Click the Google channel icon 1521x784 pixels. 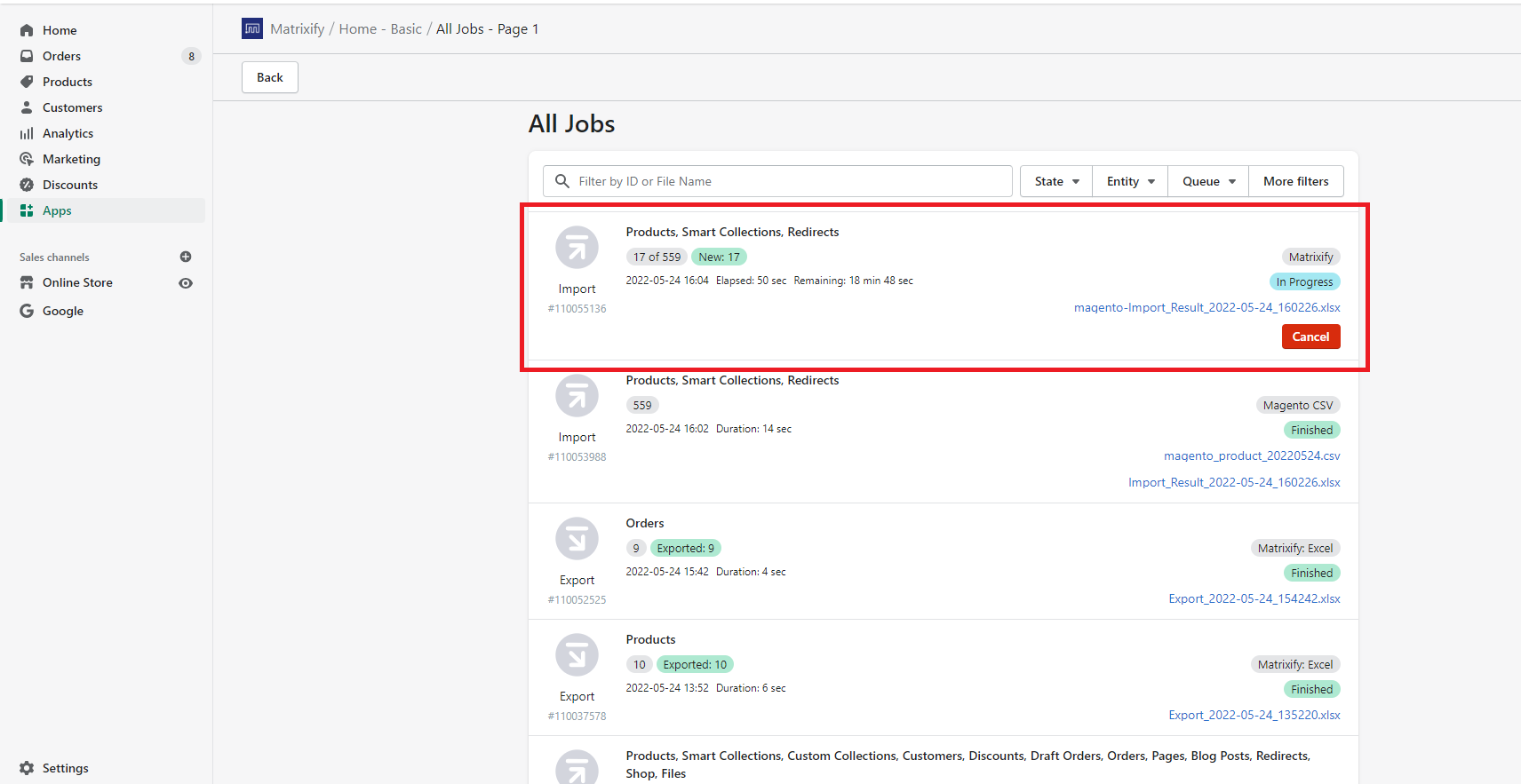27,311
